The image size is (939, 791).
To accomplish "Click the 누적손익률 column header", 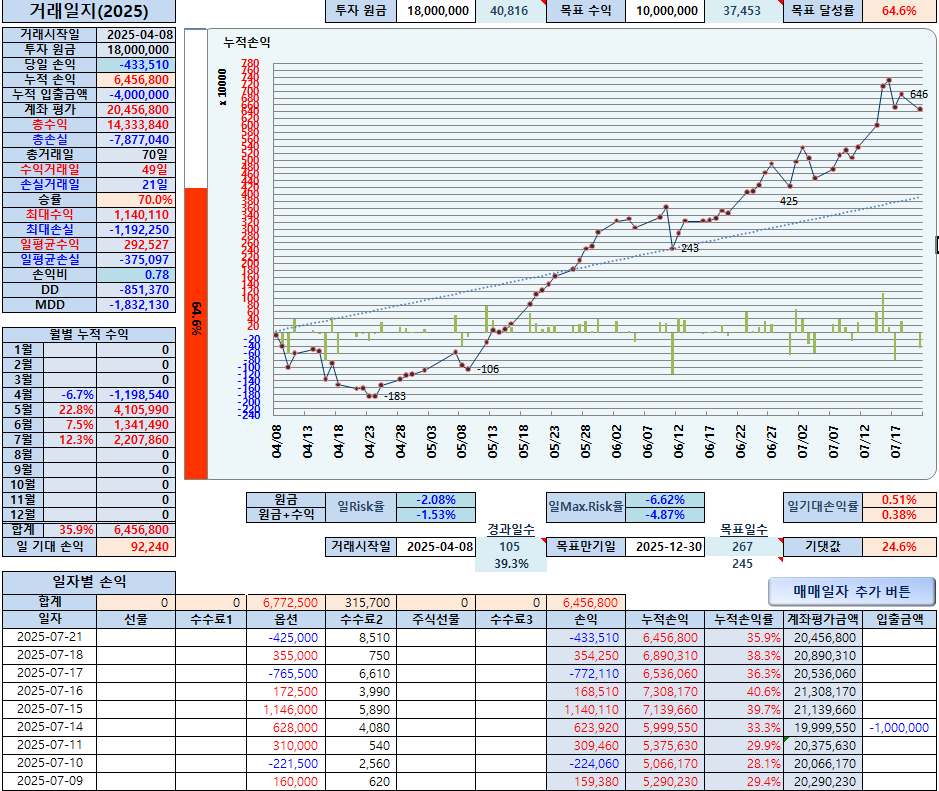I will click(744, 619).
